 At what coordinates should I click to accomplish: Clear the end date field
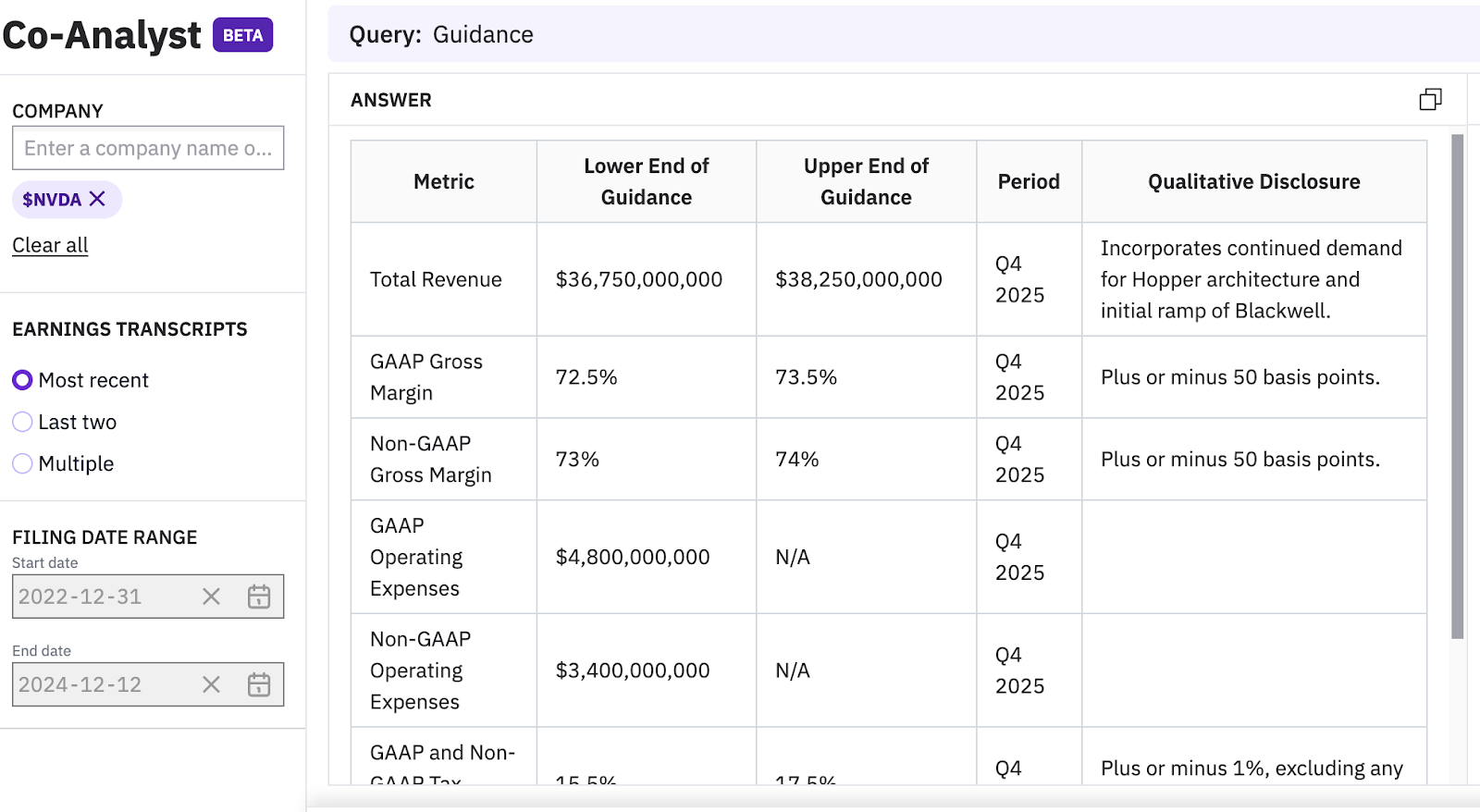[211, 684]
